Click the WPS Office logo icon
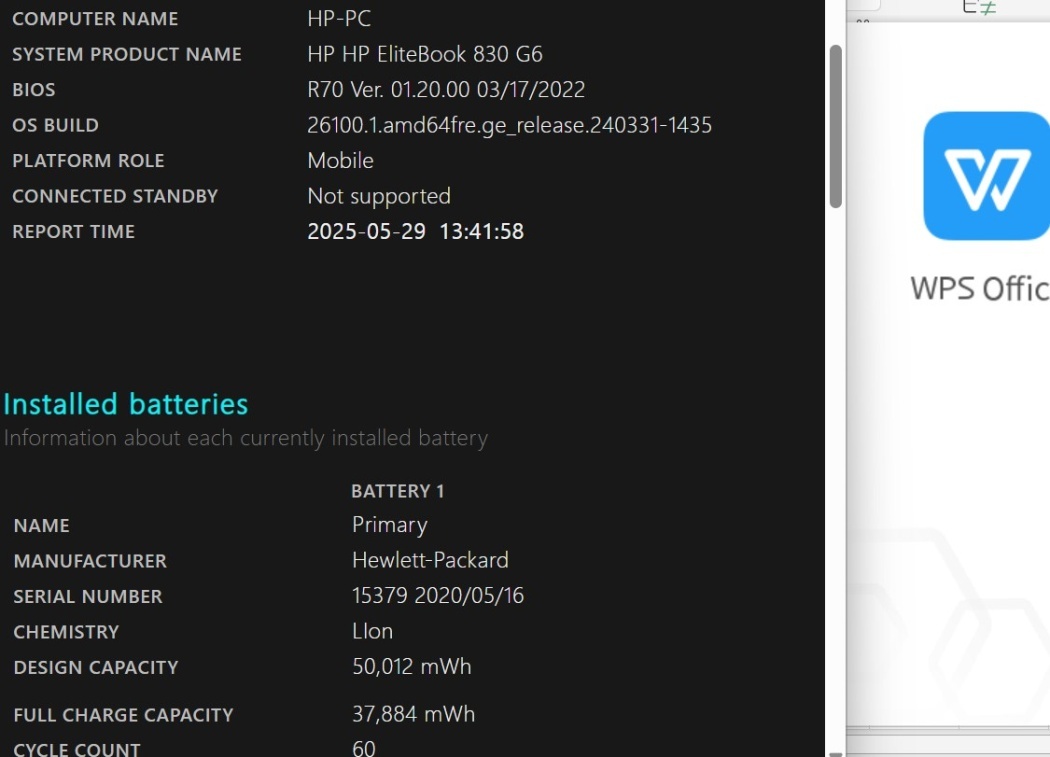This screenshot has width=1050, height=757. (x=986, y=176)
